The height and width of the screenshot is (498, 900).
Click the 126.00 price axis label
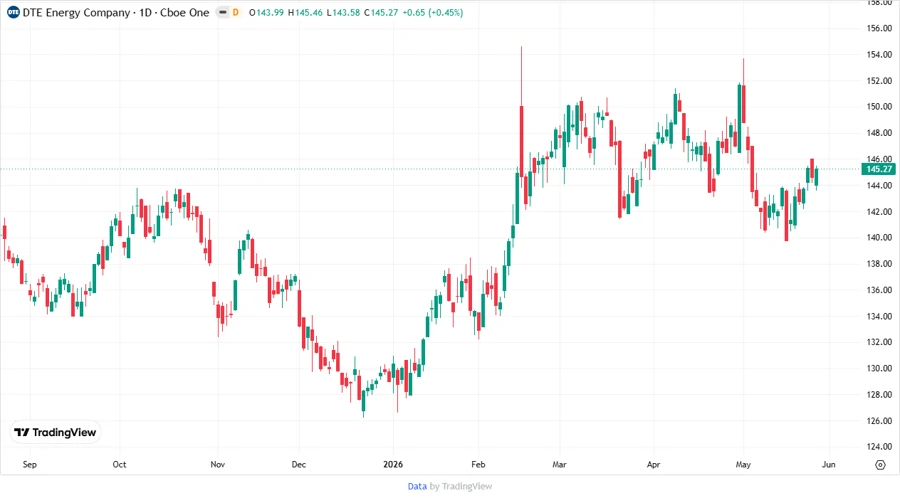point(879,421)
